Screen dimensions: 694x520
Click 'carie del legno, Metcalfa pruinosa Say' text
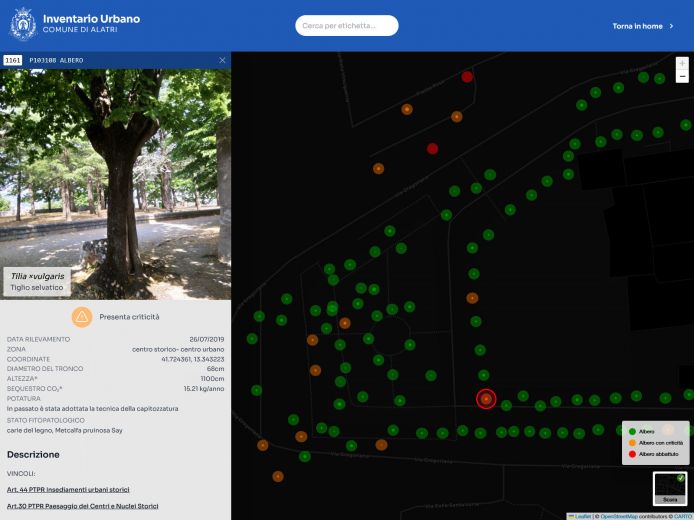pos(65,430)
